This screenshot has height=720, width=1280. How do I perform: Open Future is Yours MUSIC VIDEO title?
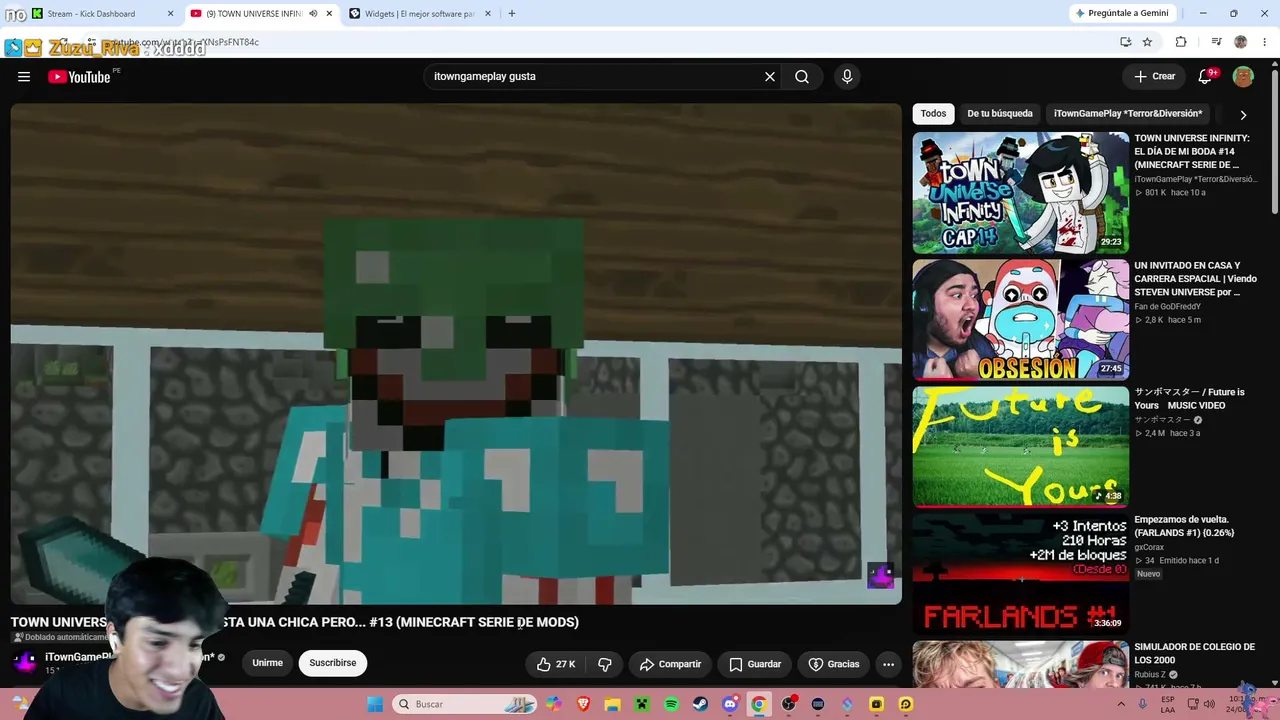pos(1189,399)
